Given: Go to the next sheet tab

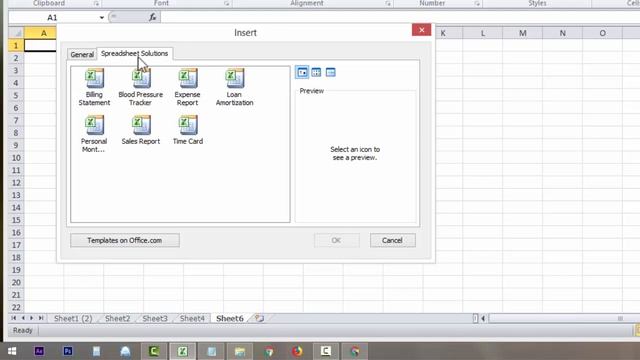Looking at the screenshot, I should point(32,318).
